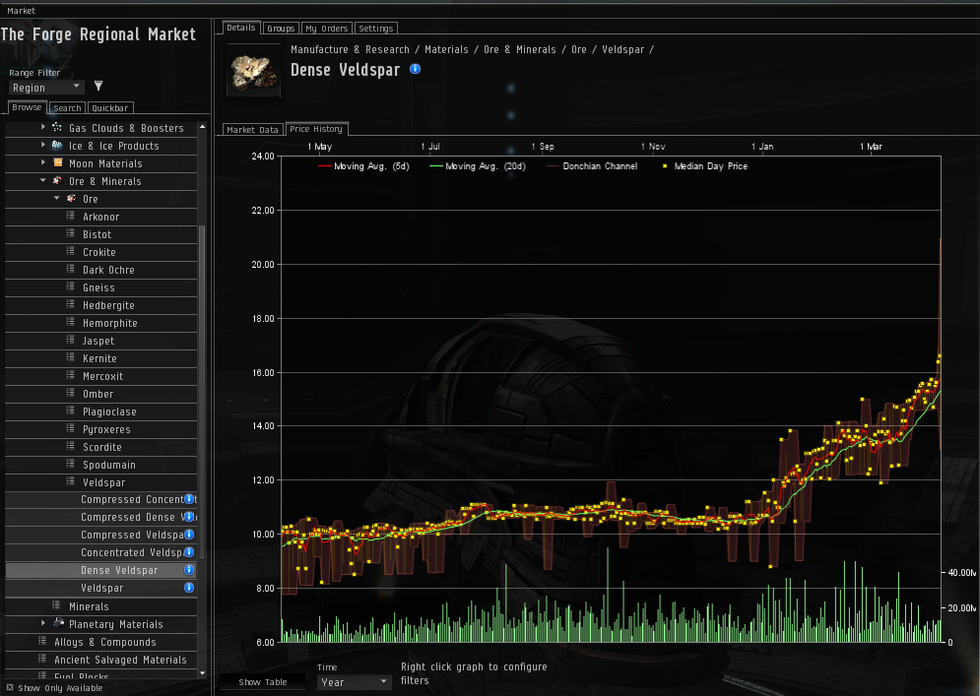
Task: Click info icon beside Dense Veldspar title
Action: [415, 69]
